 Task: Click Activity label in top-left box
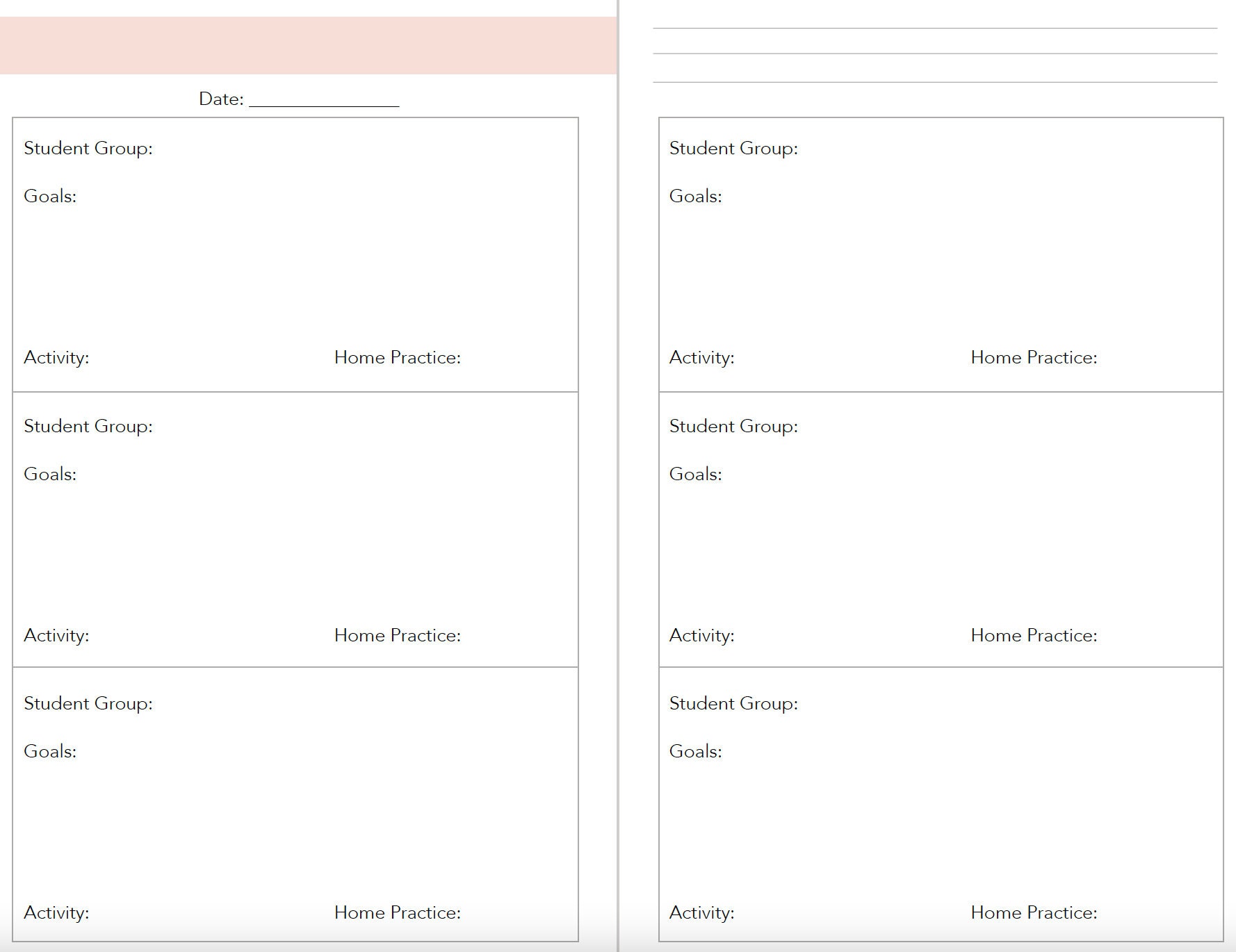pyautogui.click(x=56, y=358)
